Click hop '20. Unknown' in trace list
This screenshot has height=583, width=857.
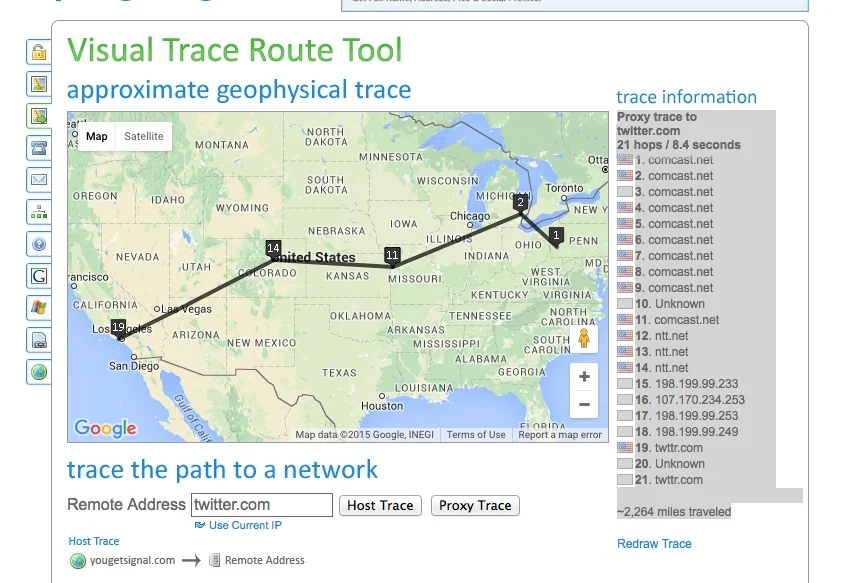[x=670, y=464]
